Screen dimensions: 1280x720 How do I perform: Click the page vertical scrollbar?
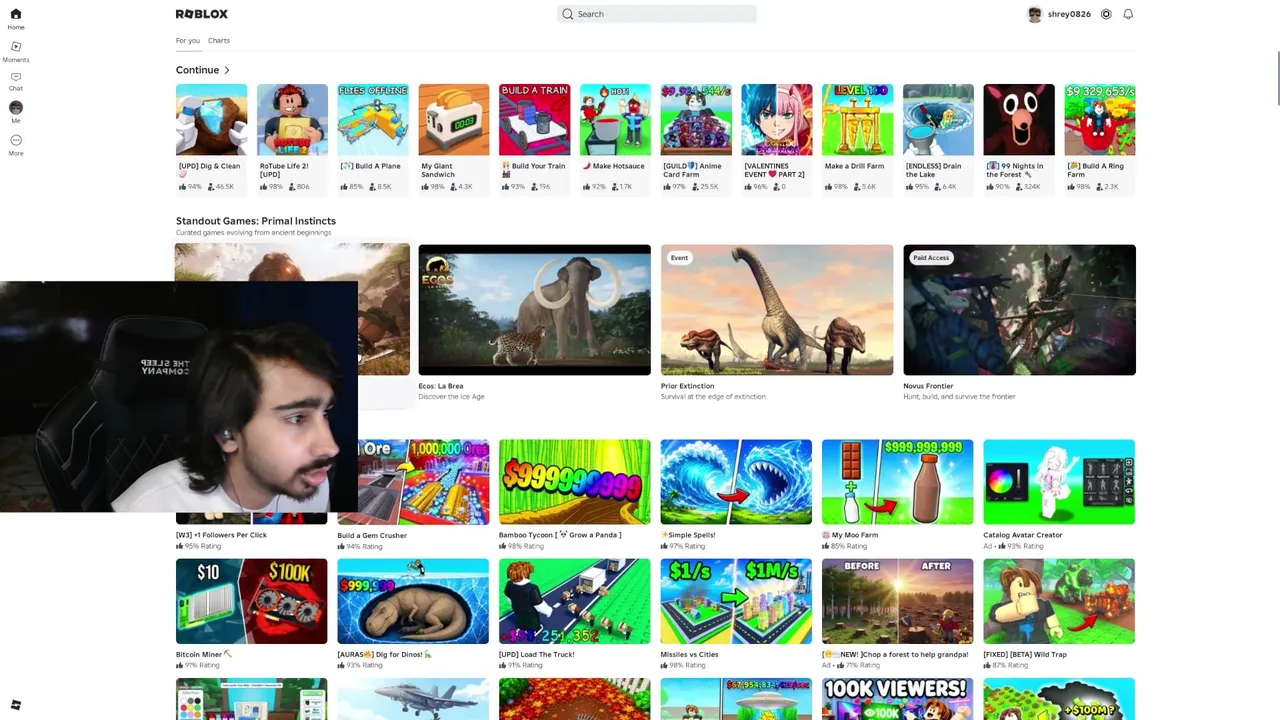tap(1276, 76)
